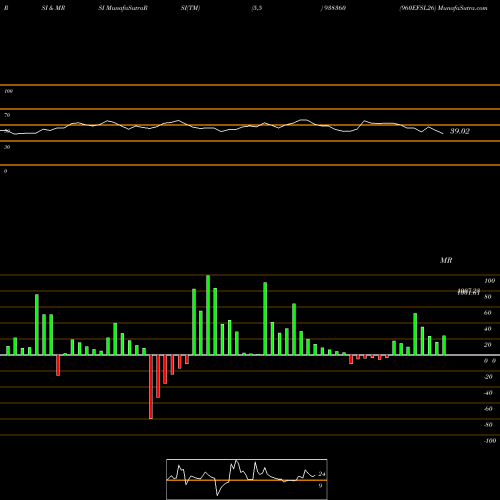Click the value 24 in mini chart
Screen dimensions: 500x500
[322, 474]
